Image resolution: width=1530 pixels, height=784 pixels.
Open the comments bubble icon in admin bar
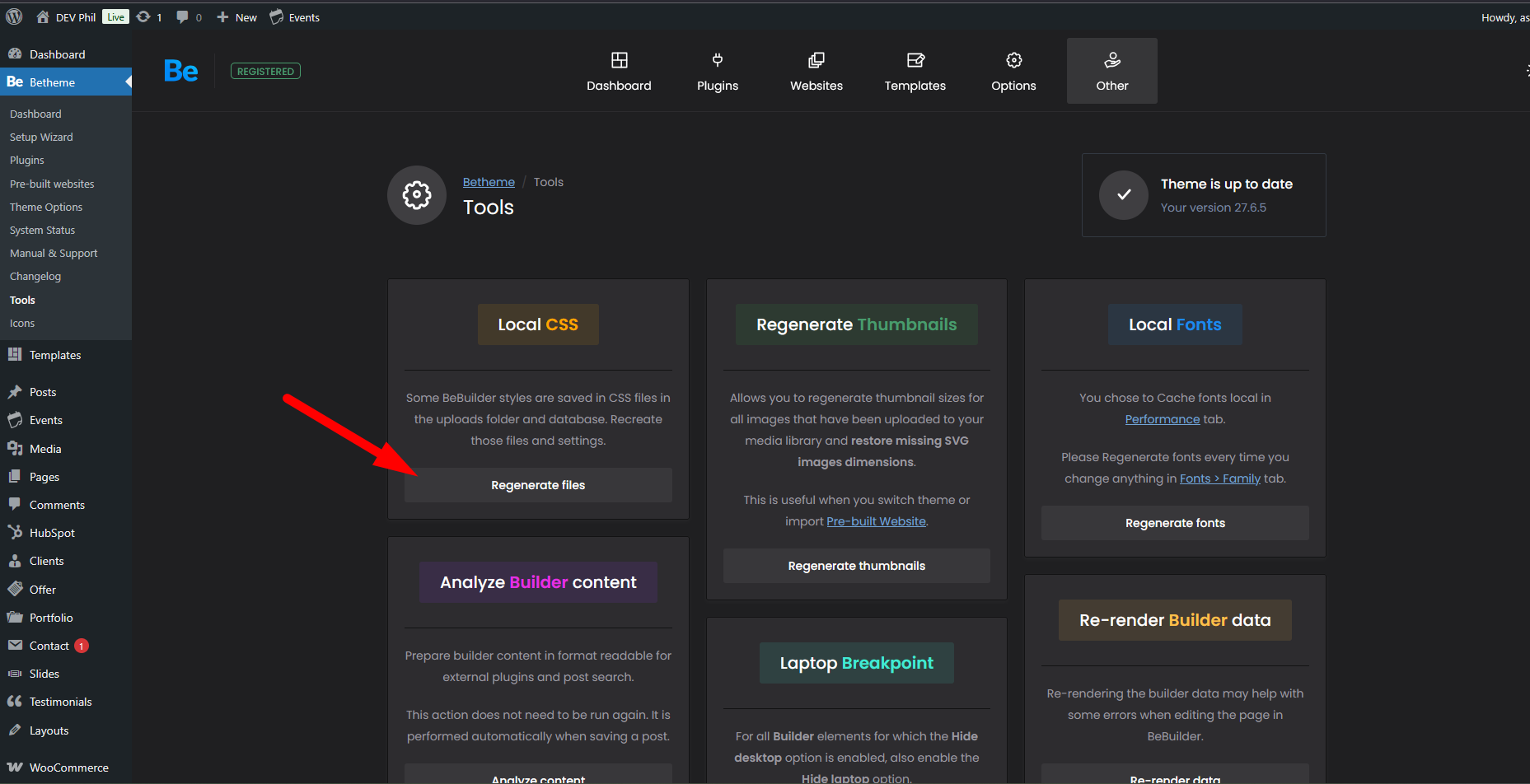click(x=182, y=17)
